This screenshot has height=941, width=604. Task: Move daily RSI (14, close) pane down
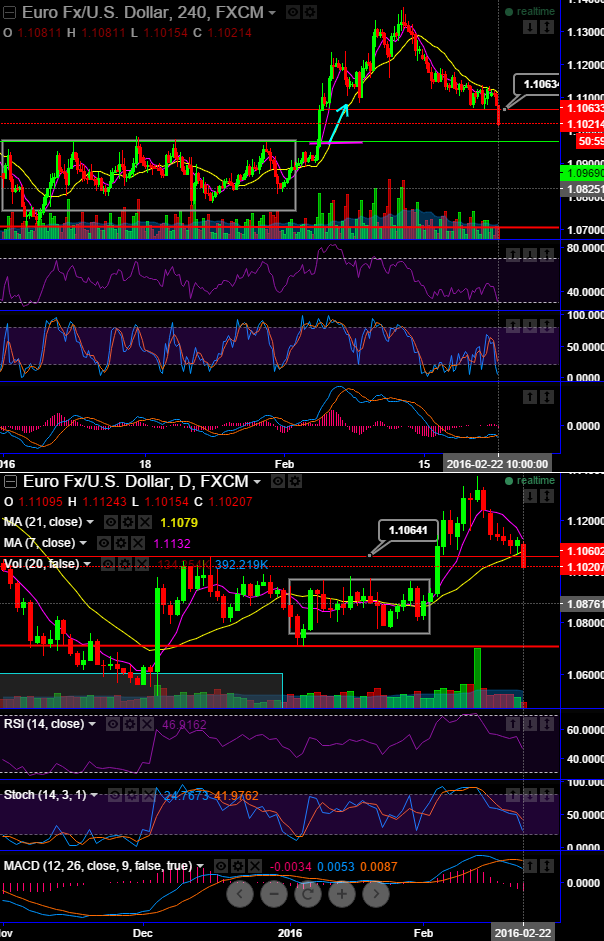coord(530,724)
